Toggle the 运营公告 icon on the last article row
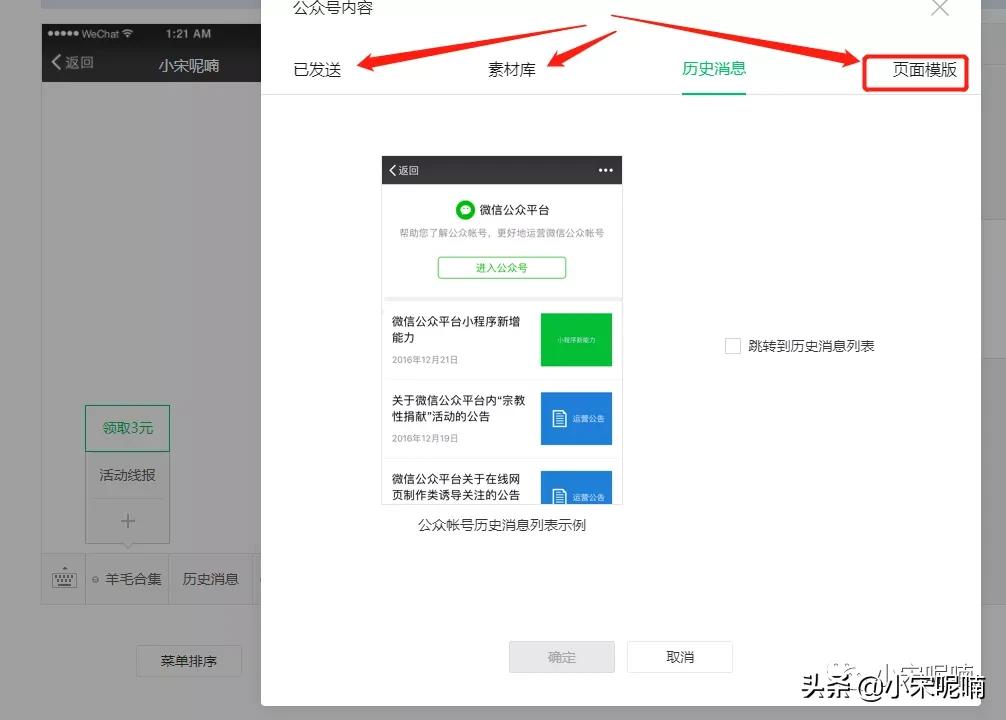This screenshot has width=1006, height=720. (x=576, y=490)
